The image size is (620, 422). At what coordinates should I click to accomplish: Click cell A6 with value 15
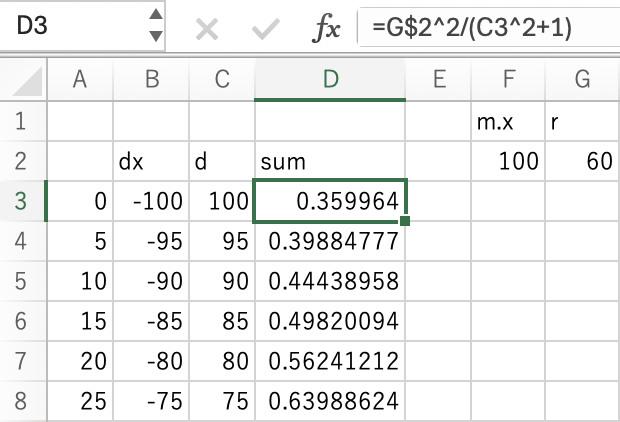(80, 321)
